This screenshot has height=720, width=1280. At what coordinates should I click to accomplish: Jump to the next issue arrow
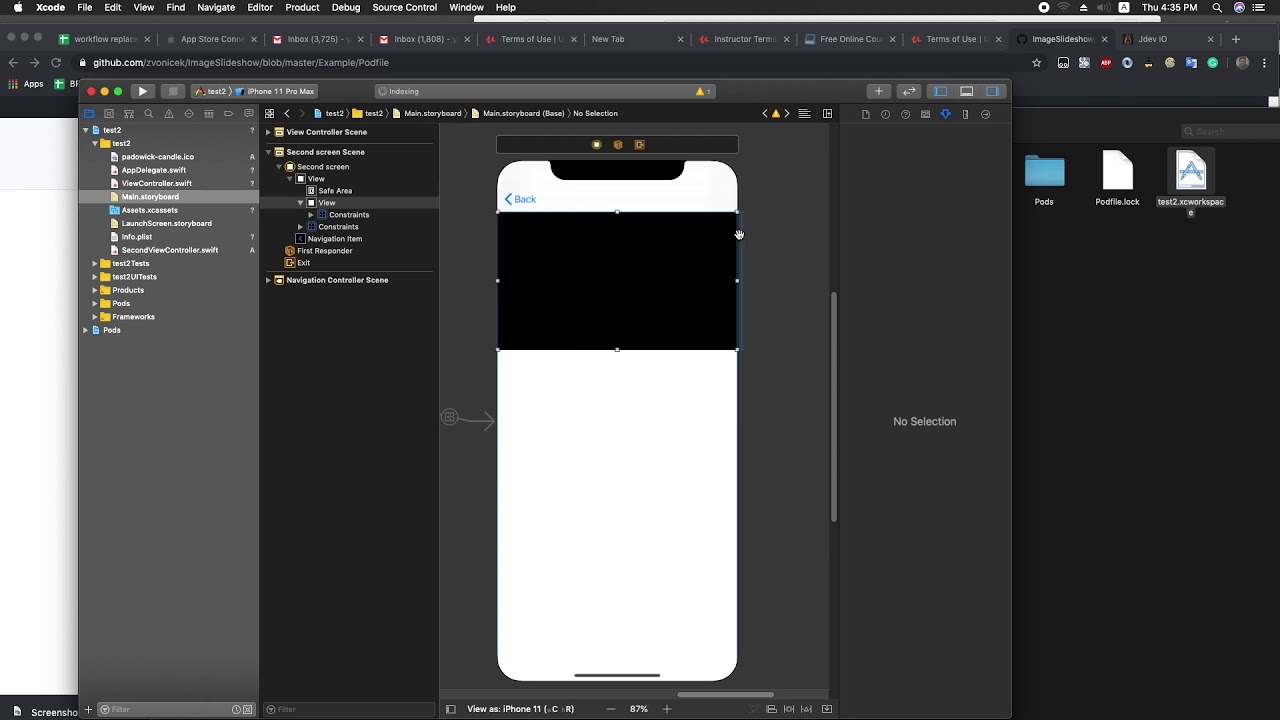coord(787,114)
